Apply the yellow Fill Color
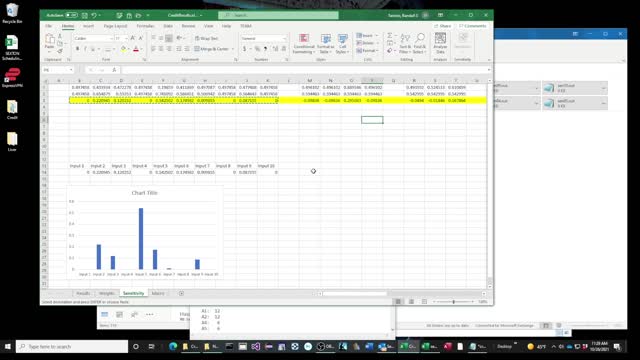This screenshot has height=360, width=640. (x=123, y=49)
